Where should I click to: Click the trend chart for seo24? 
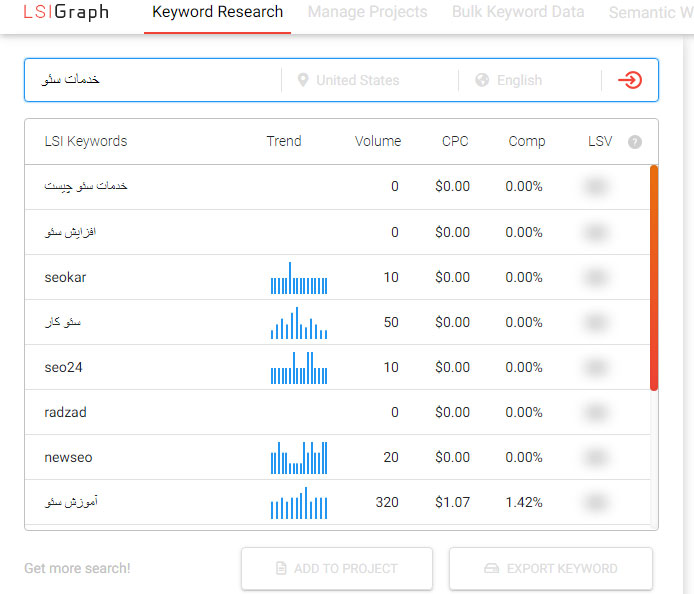click(298, 368)
